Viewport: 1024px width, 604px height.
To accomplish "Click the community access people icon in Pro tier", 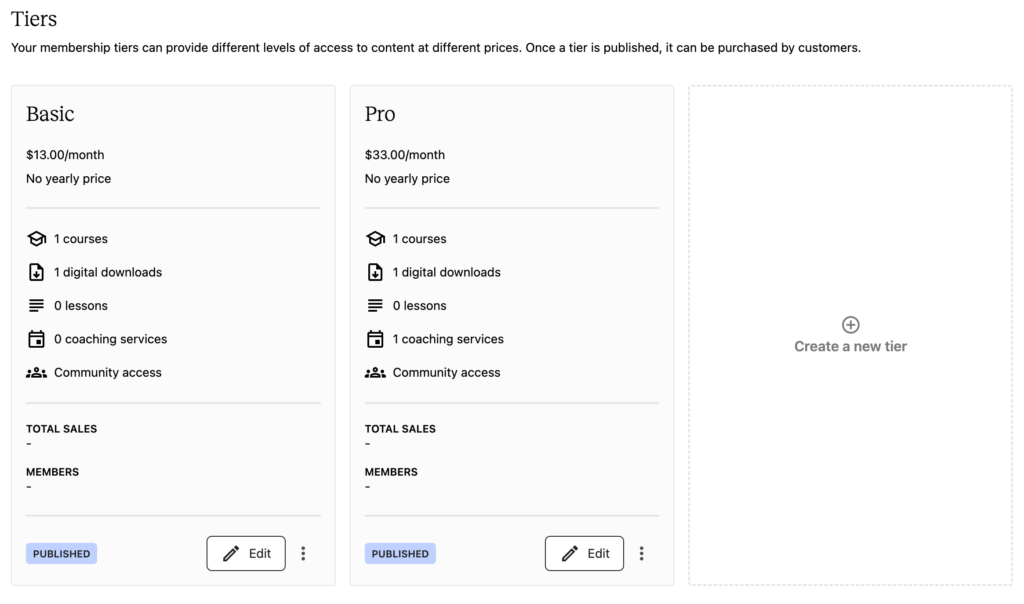I will pos(376,373).
